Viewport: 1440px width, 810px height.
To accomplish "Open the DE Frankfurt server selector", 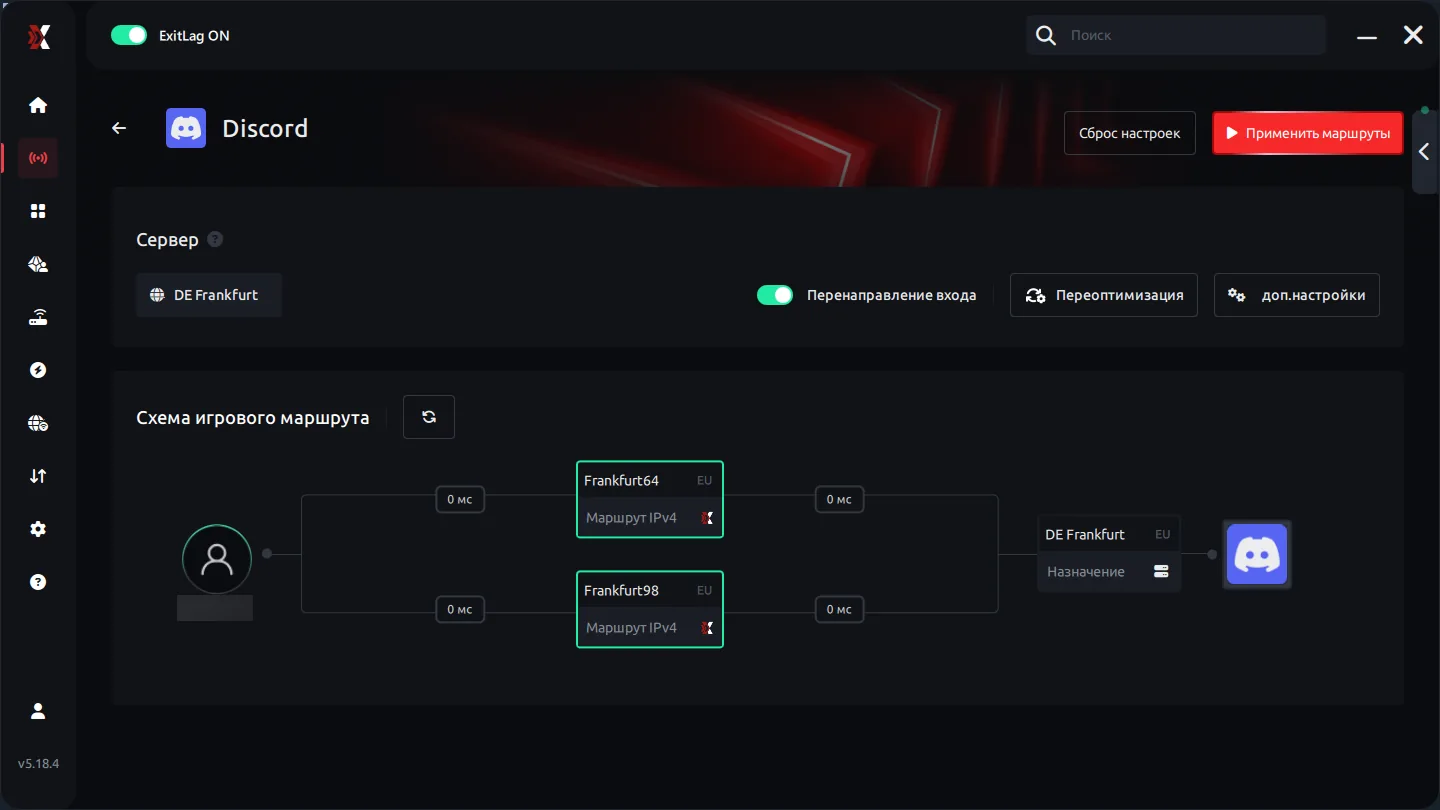I will click(x=209, y=295).
